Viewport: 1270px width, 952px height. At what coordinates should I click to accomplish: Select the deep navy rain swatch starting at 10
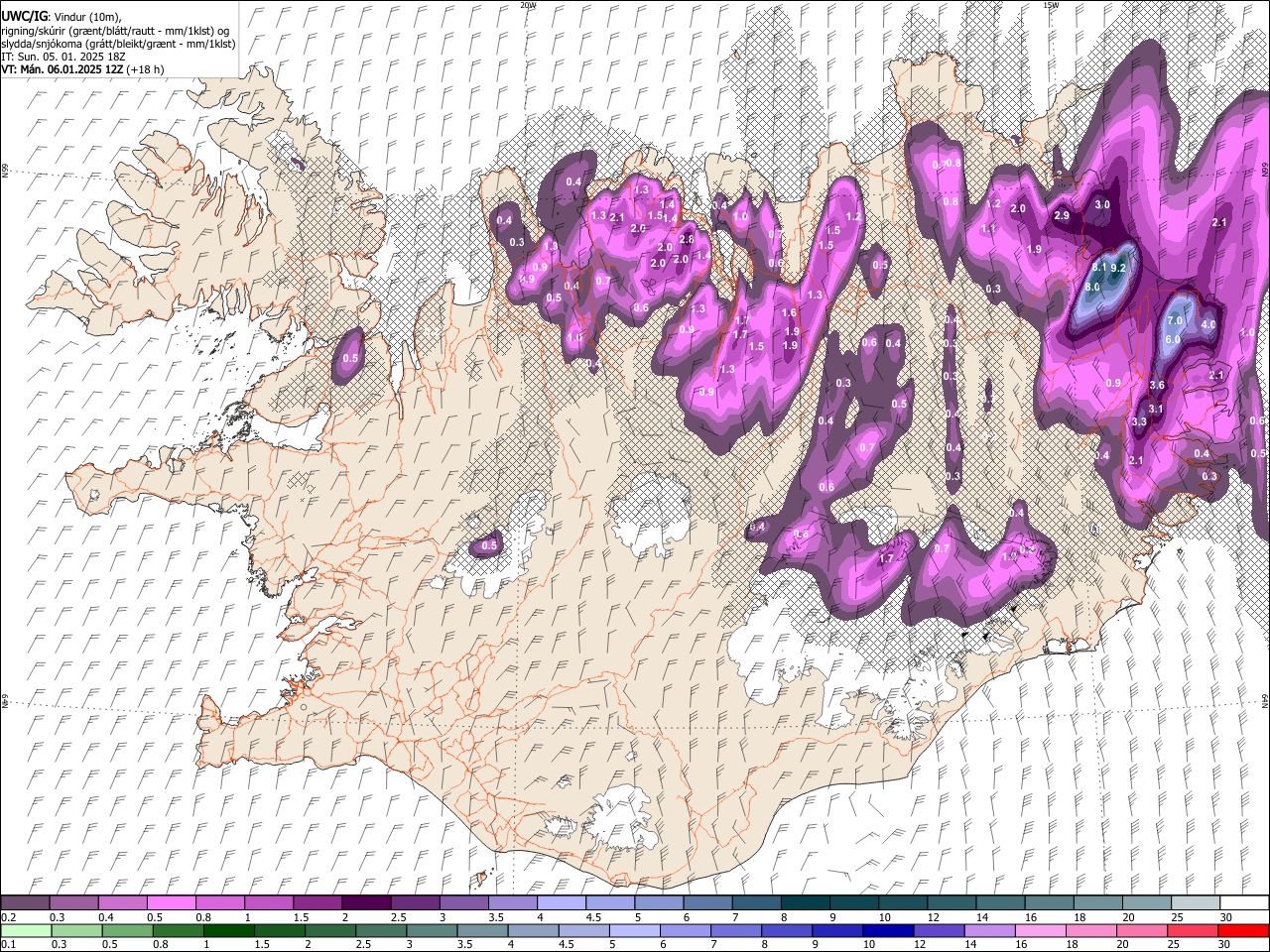click(x=887, y=930)
